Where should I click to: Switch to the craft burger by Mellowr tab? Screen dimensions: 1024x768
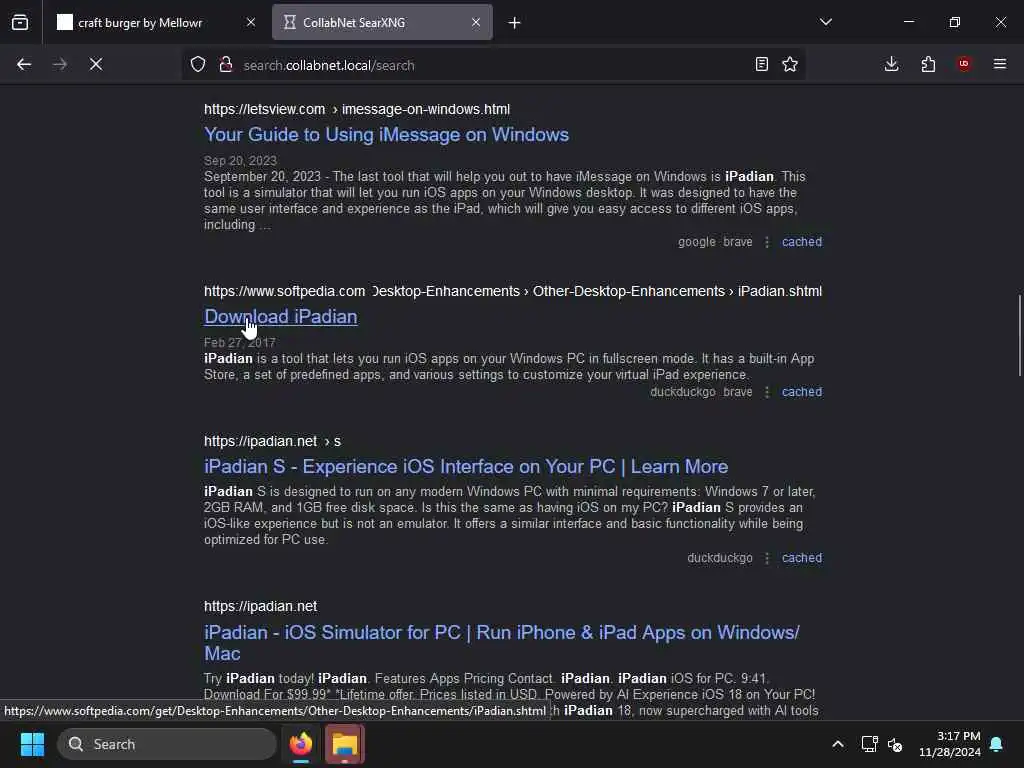point(156,22)
